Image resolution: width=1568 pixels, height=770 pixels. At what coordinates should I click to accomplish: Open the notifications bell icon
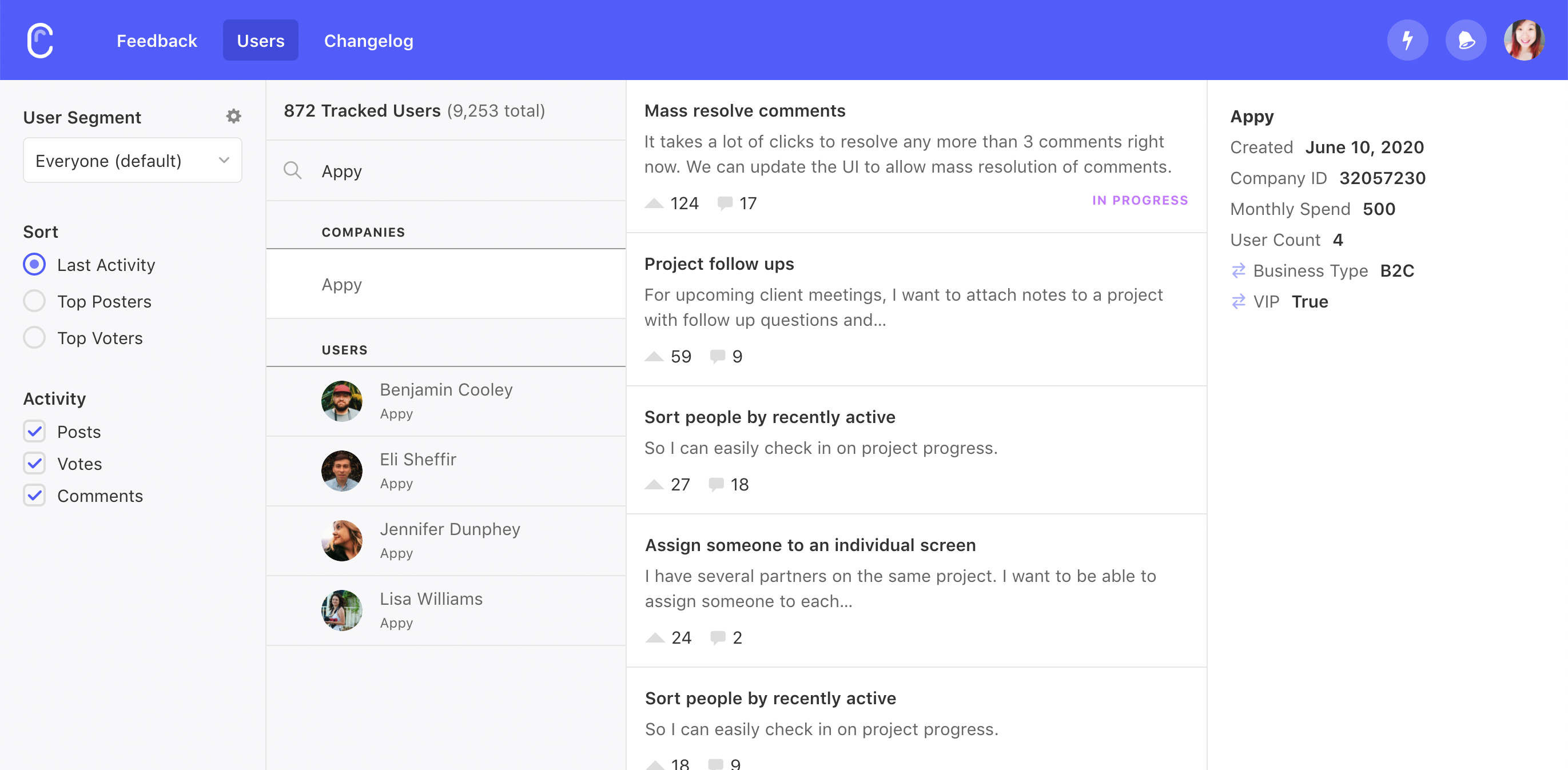pyautogui.click(x=1466, y=40)
